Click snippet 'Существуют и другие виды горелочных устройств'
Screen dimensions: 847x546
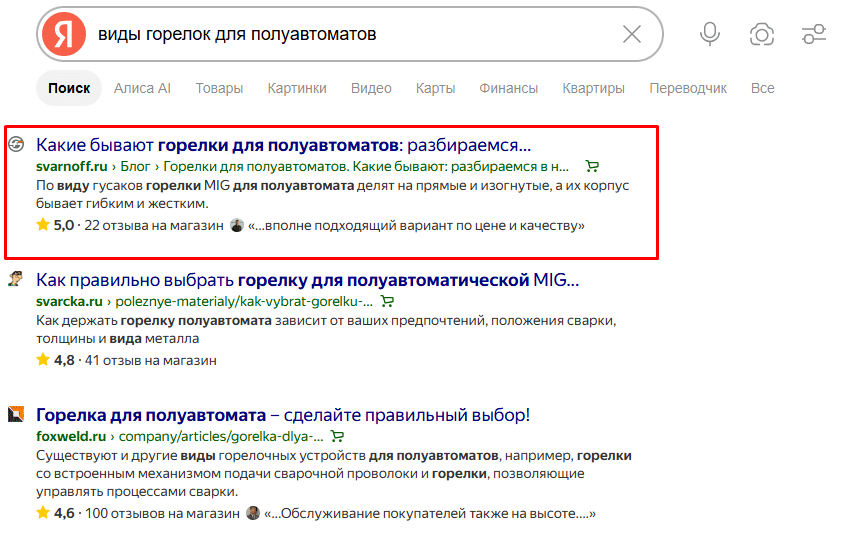point(334,473)
